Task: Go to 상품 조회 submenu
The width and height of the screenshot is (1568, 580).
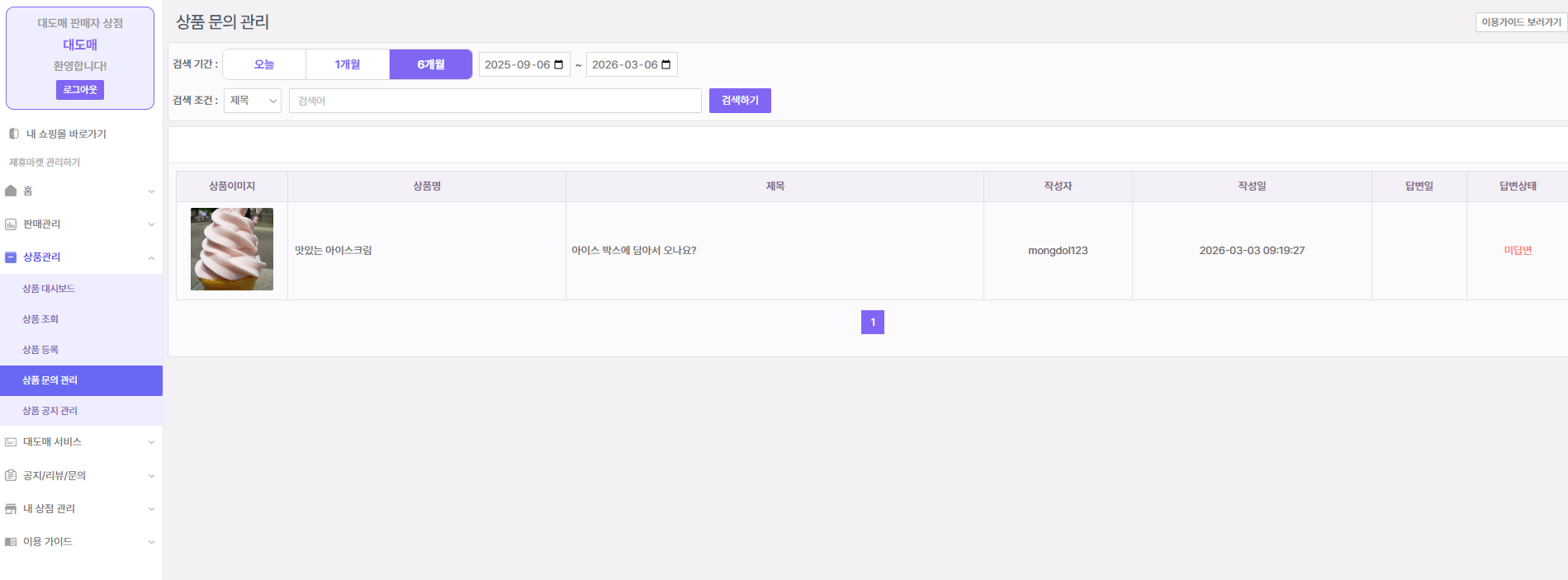Action: (x=40, y=319)
